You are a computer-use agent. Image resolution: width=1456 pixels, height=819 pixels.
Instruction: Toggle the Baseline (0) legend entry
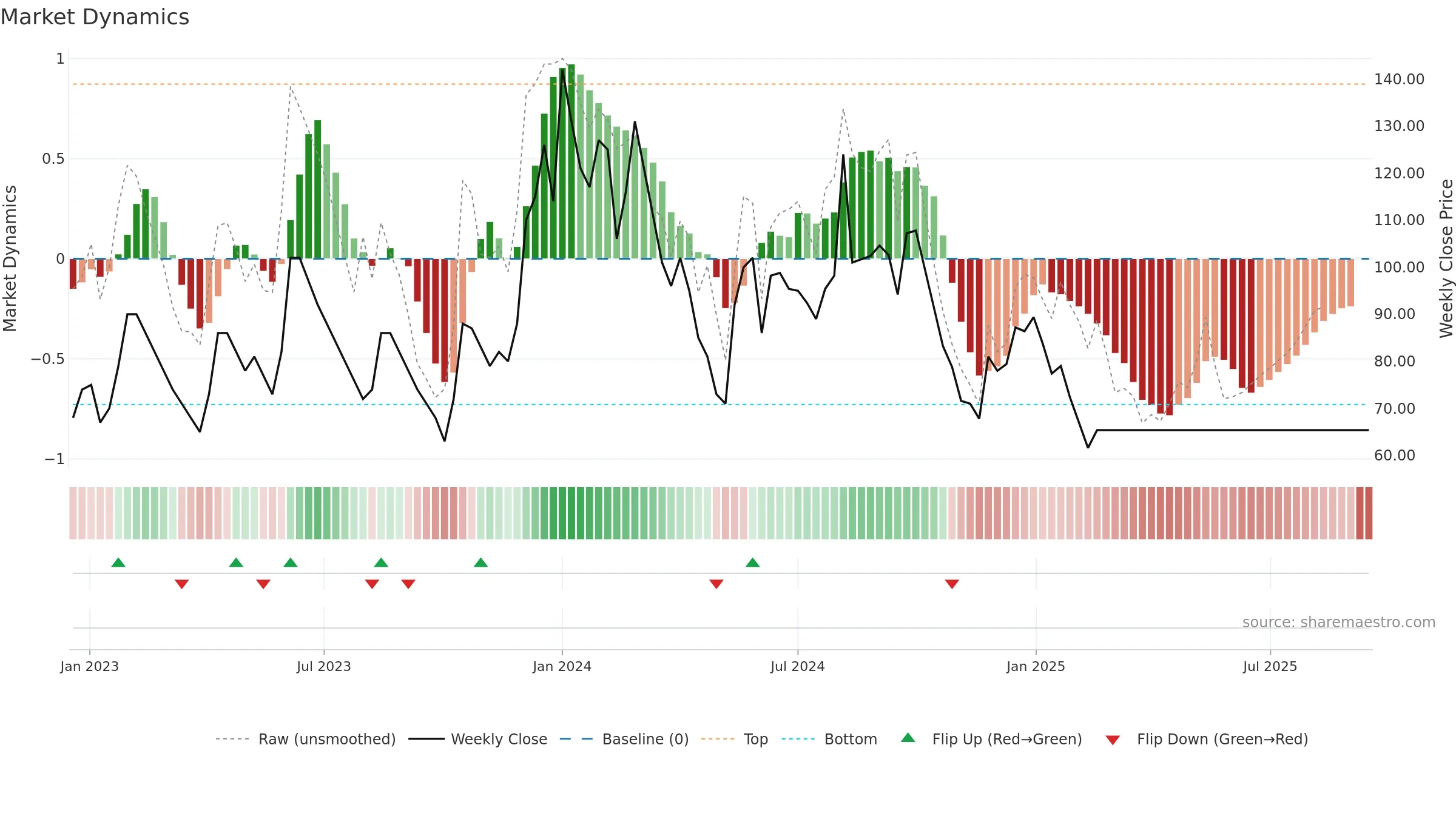pos(624,739)
